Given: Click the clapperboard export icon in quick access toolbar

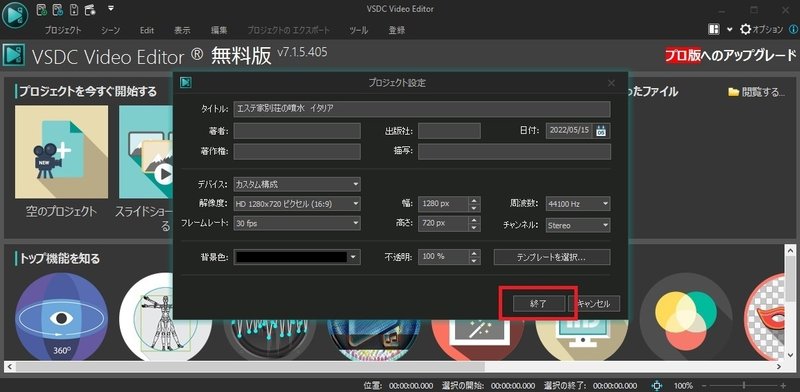Looking at the screenshot, I should pos(90,9).
